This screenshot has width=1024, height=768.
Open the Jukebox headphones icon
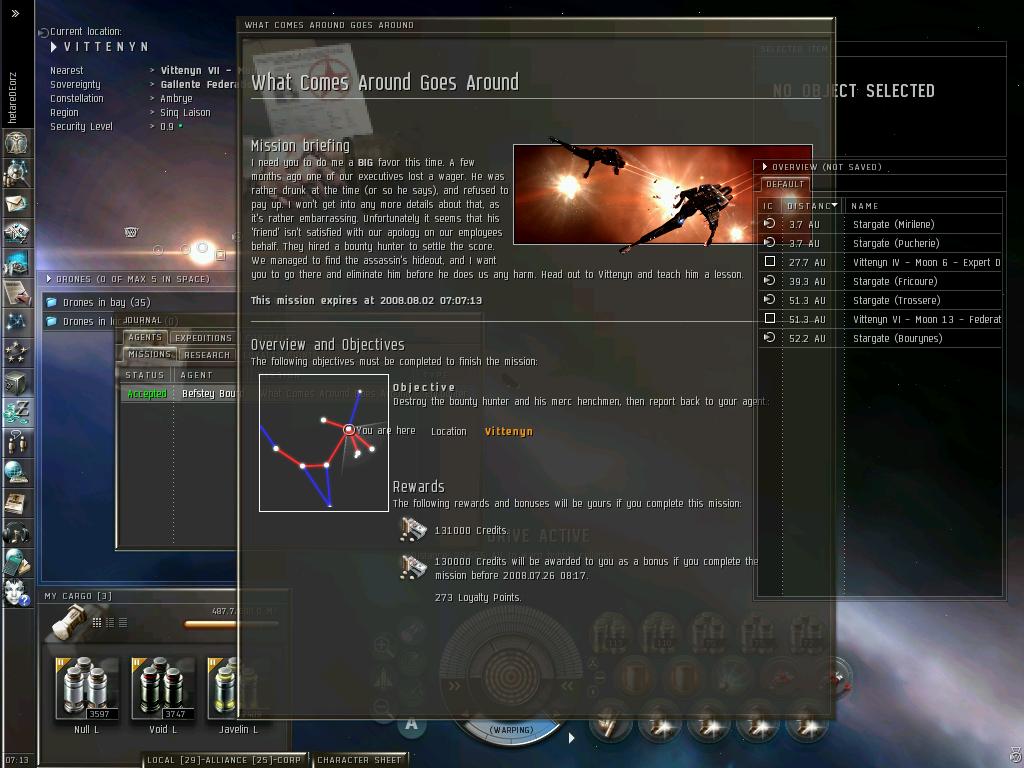pyautogui.click(x=16, y=533)
